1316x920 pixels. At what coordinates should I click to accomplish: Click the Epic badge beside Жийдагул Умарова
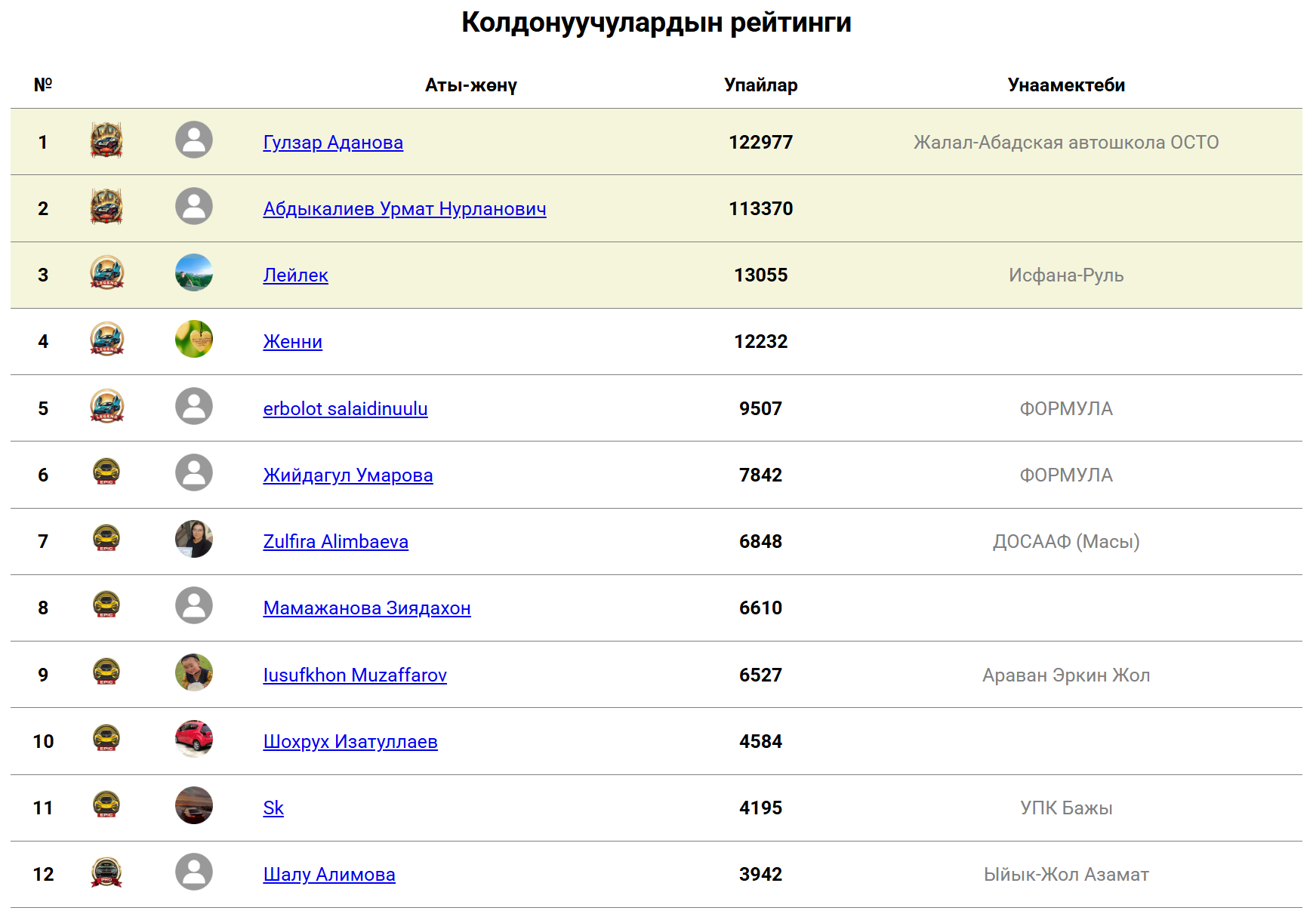pyautogui.click(x=106, y=472)
